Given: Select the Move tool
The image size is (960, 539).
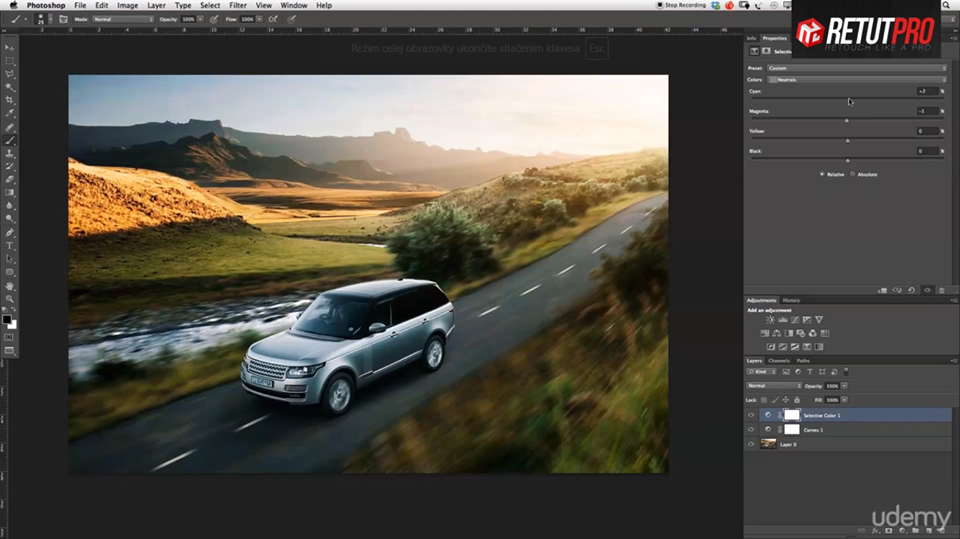Looking at the screenshot, I should (10, 48).
